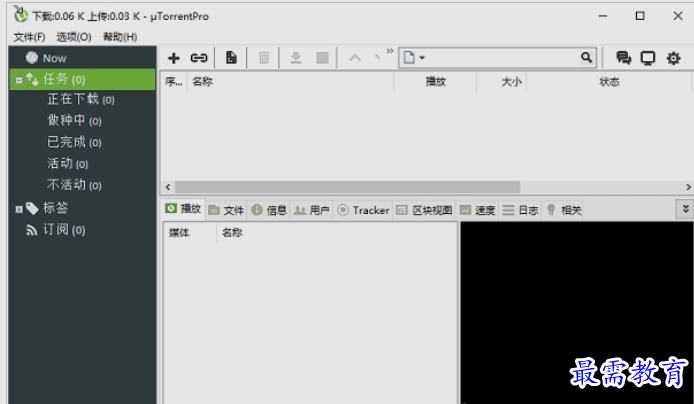Switch to the 区块视图 tab

(424, 210)
